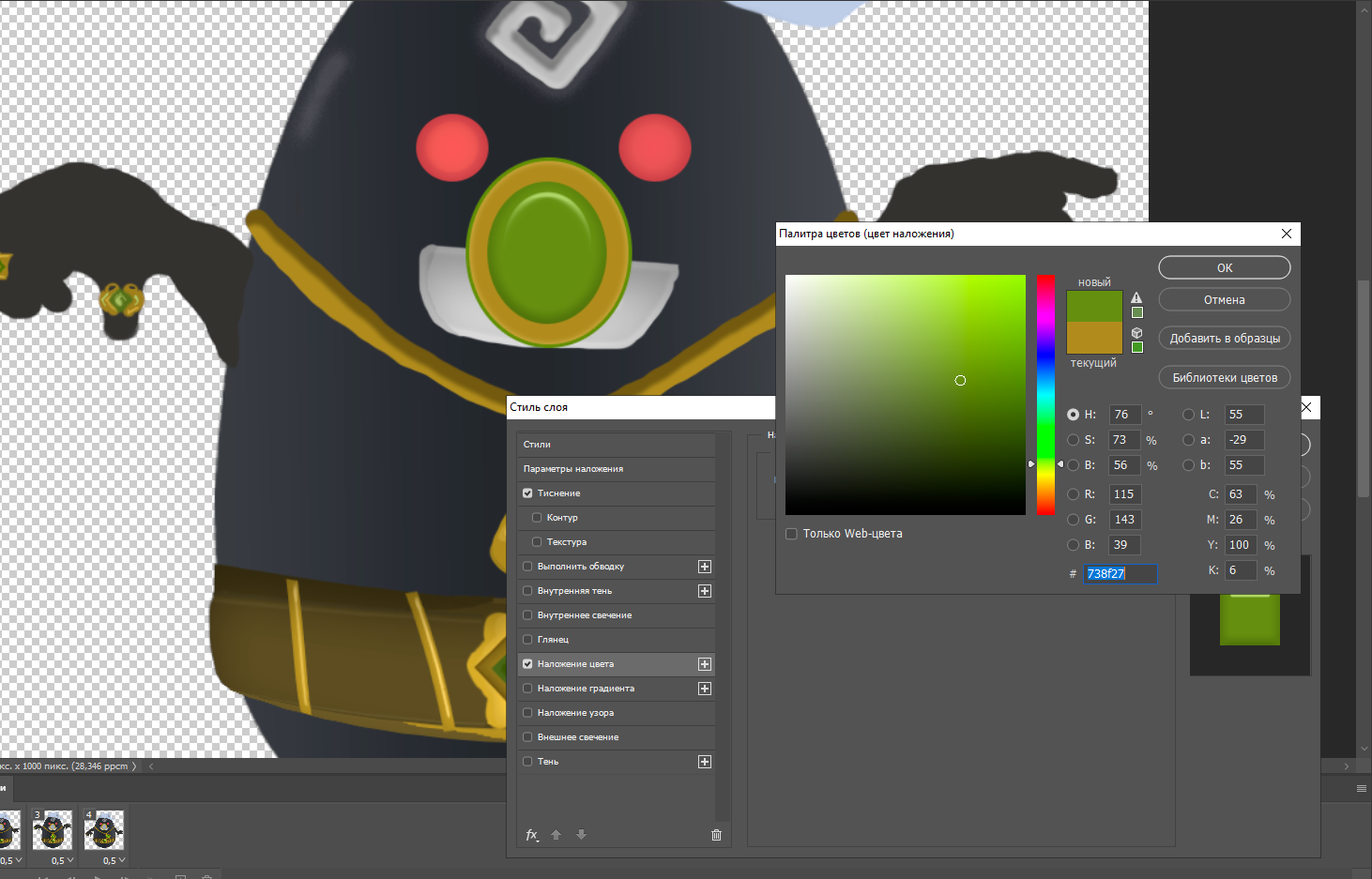Move effect up with the arrow icon
Screen dimensions: 1372x879
[556, 835]
